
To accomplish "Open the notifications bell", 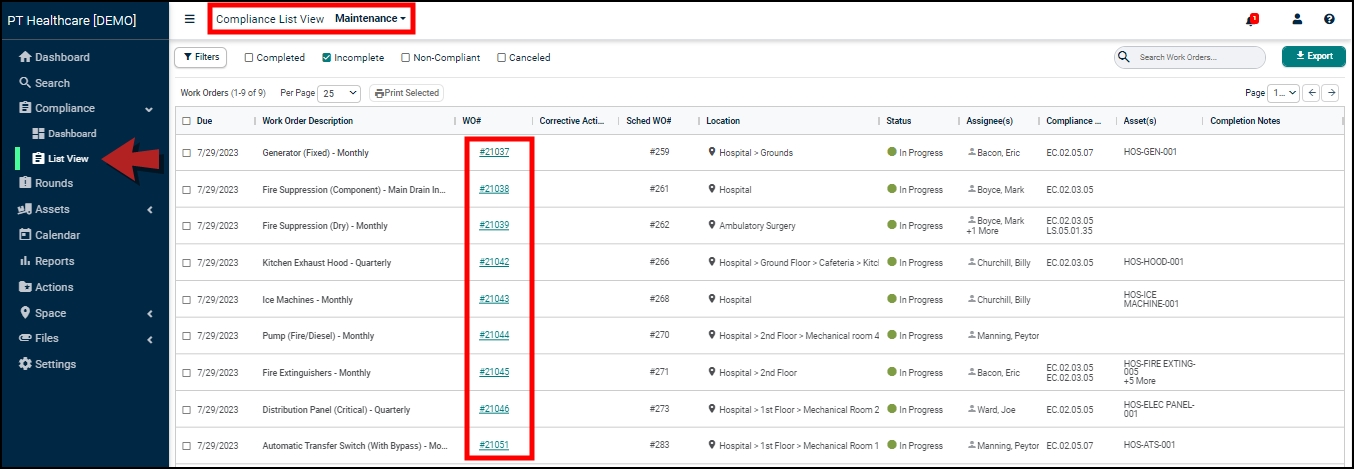I will coord(1252,19).
